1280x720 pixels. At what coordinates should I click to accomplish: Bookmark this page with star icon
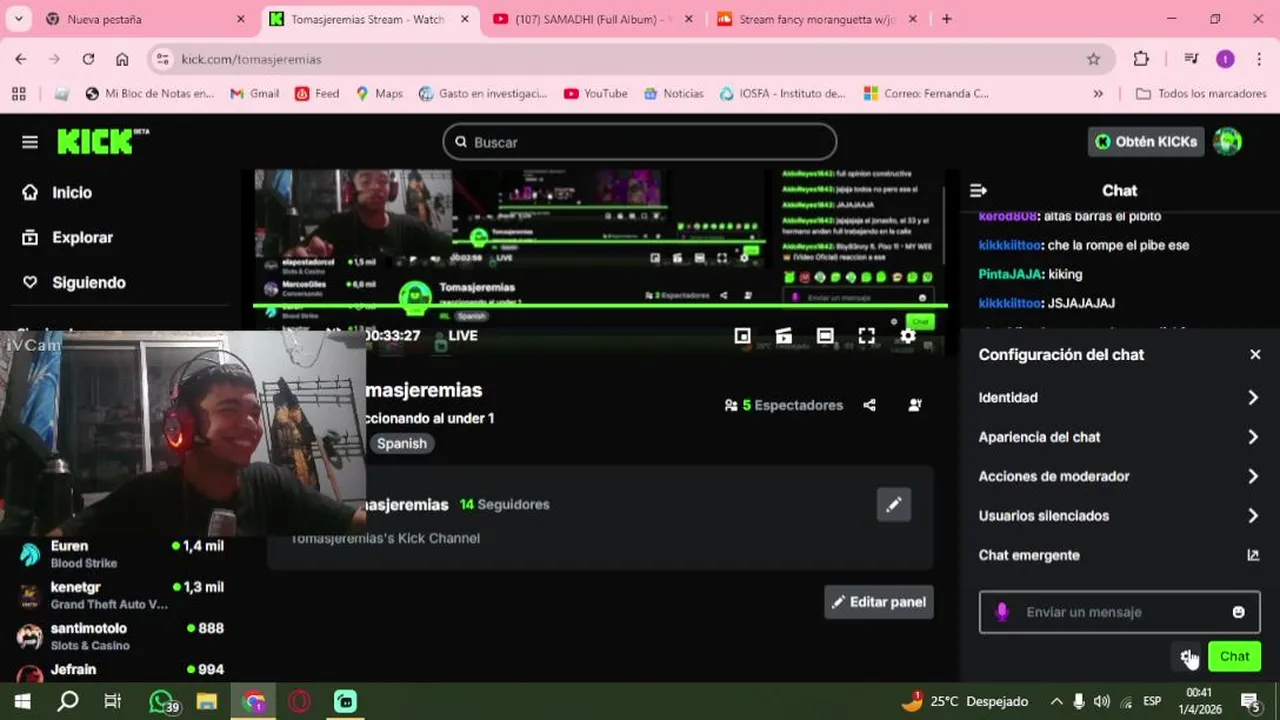(x=1093, y=59)
